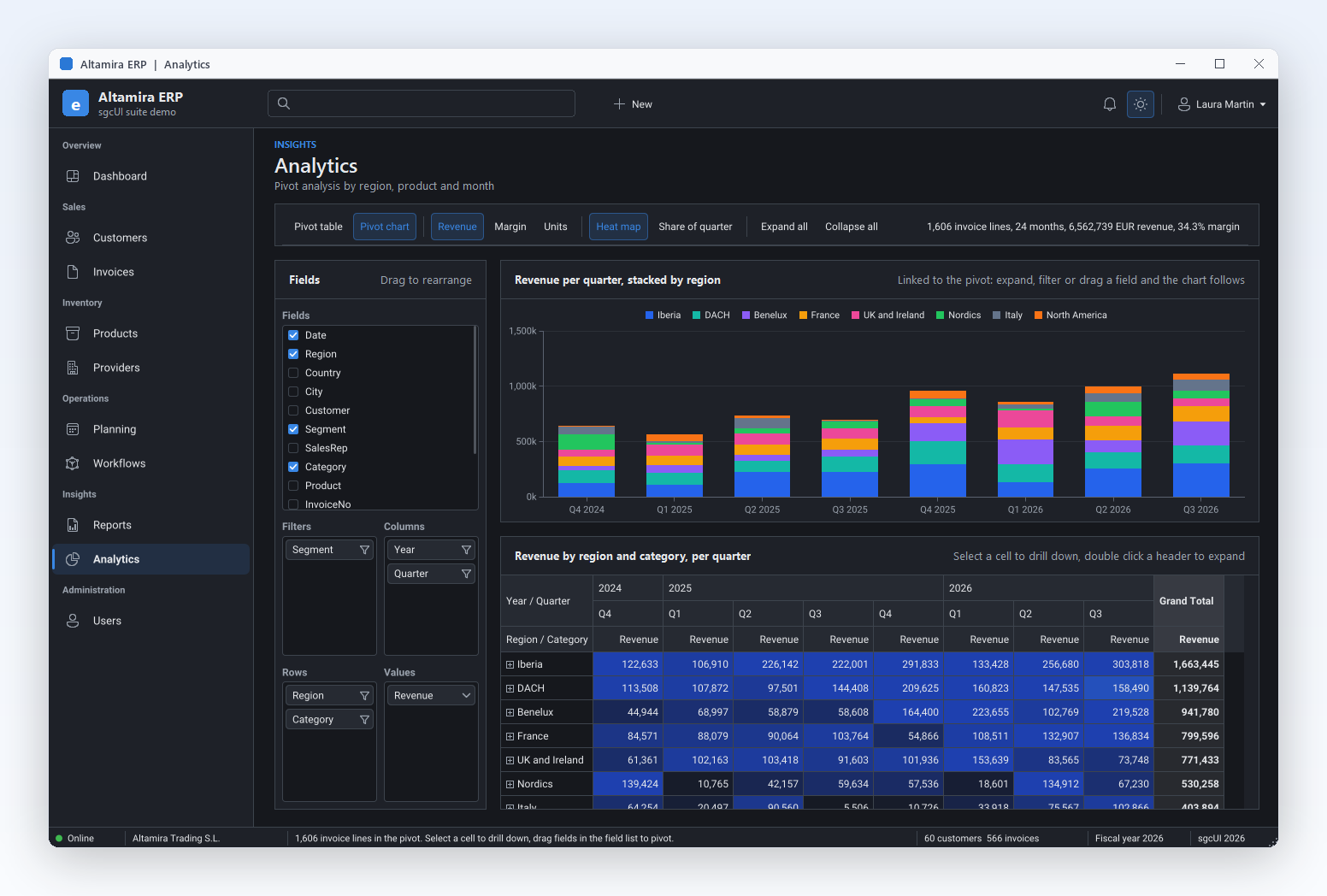Expand the DACH row in pivot
Viewport: 1327px width, 896px height.
coord(510,688)
